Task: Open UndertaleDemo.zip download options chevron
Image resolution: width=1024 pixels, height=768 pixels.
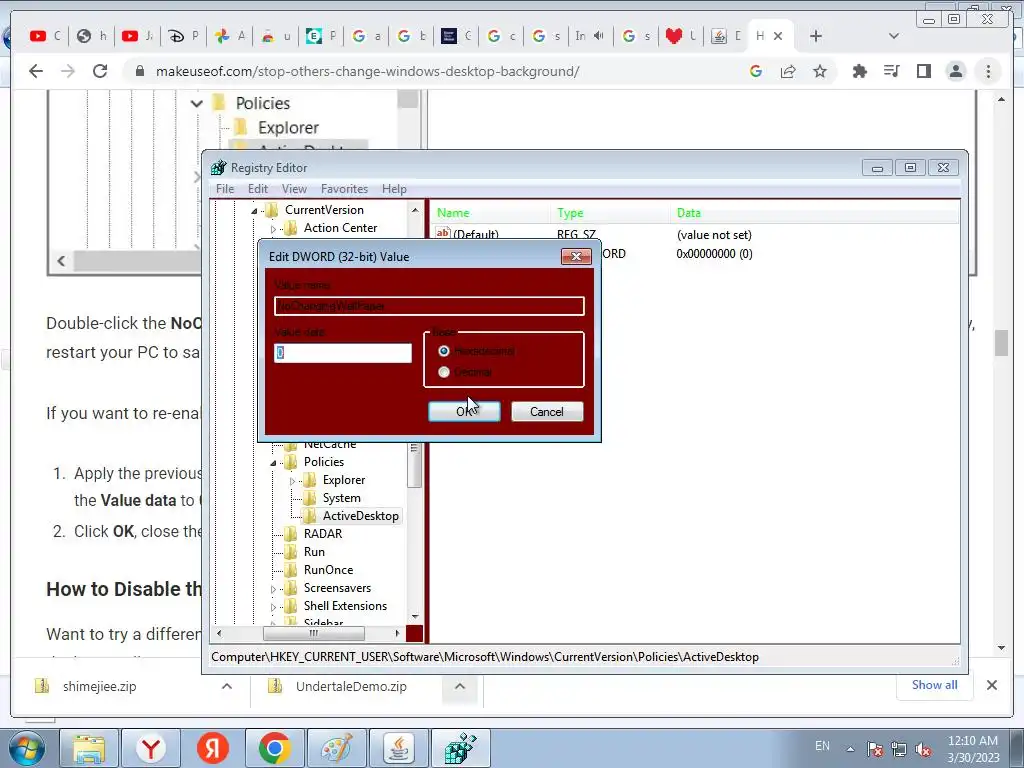Action: 460,686
